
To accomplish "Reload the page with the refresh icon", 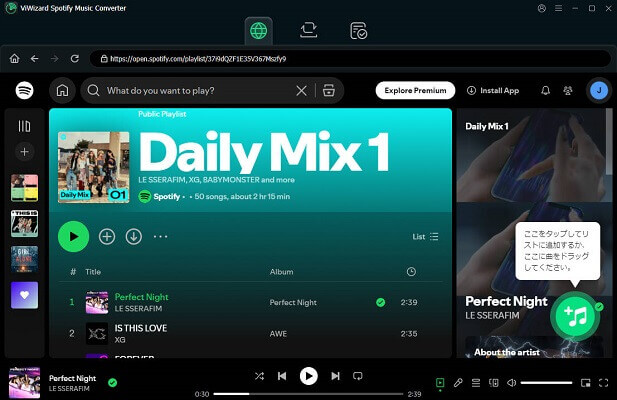I will point(75,59).
